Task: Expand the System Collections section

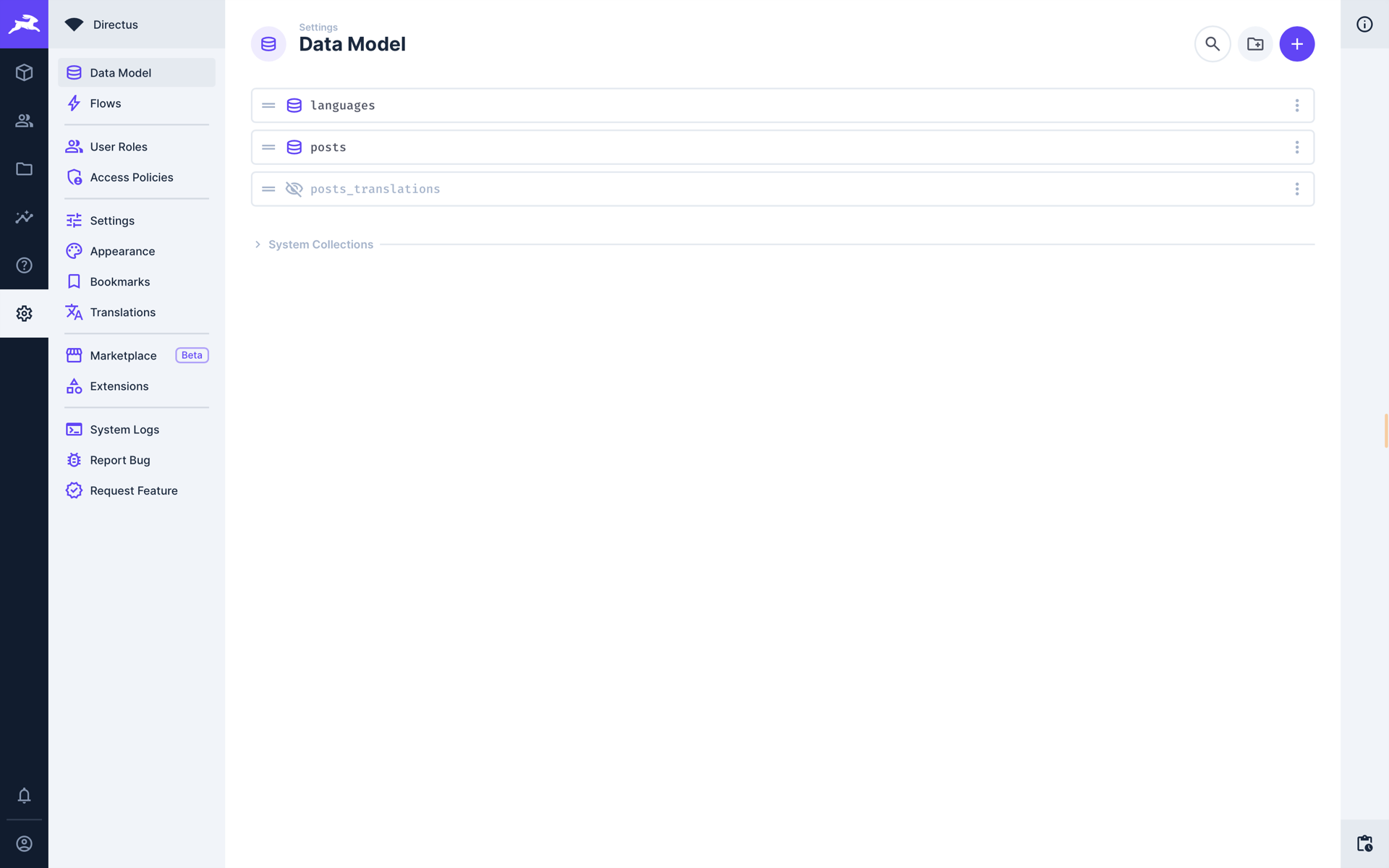Action: [320, 244]
